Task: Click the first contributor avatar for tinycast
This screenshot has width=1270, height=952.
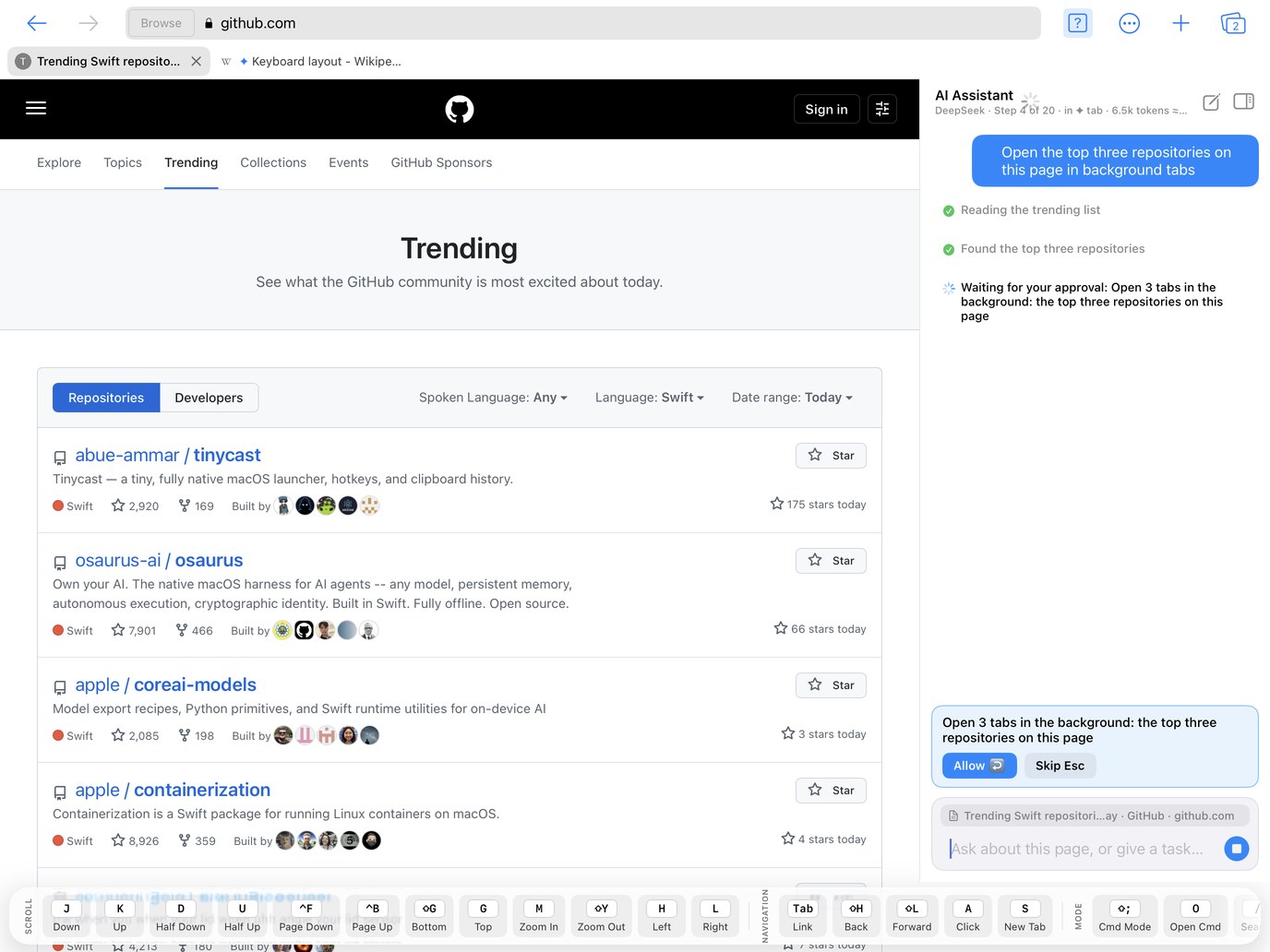Action: pos(283,506)
